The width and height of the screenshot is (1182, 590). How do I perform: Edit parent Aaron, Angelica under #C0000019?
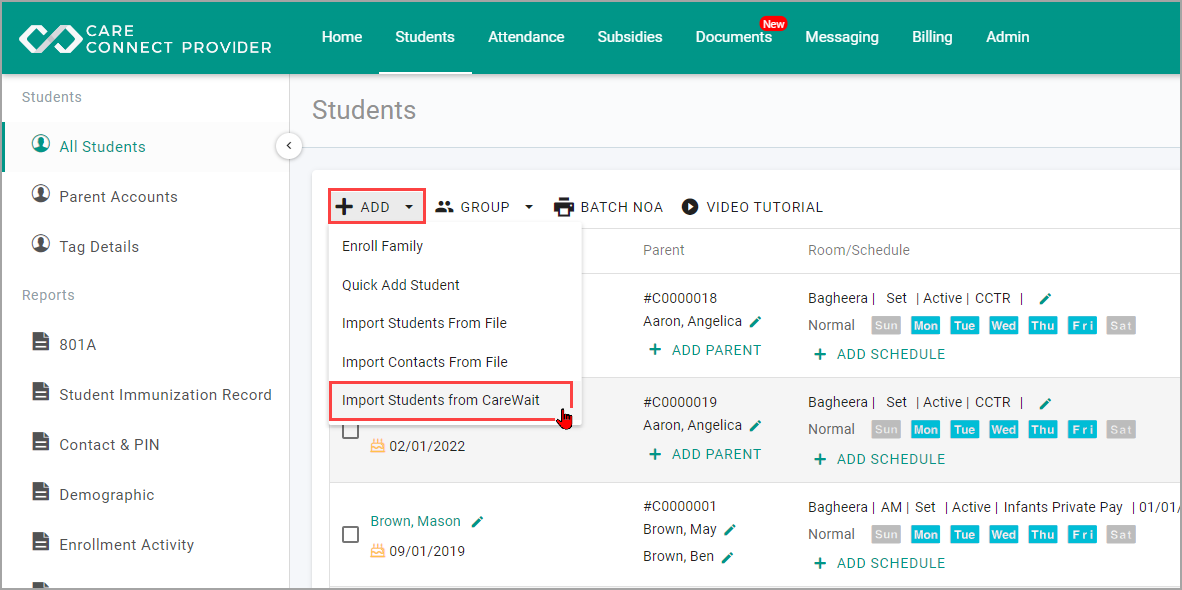coord(755,426)
